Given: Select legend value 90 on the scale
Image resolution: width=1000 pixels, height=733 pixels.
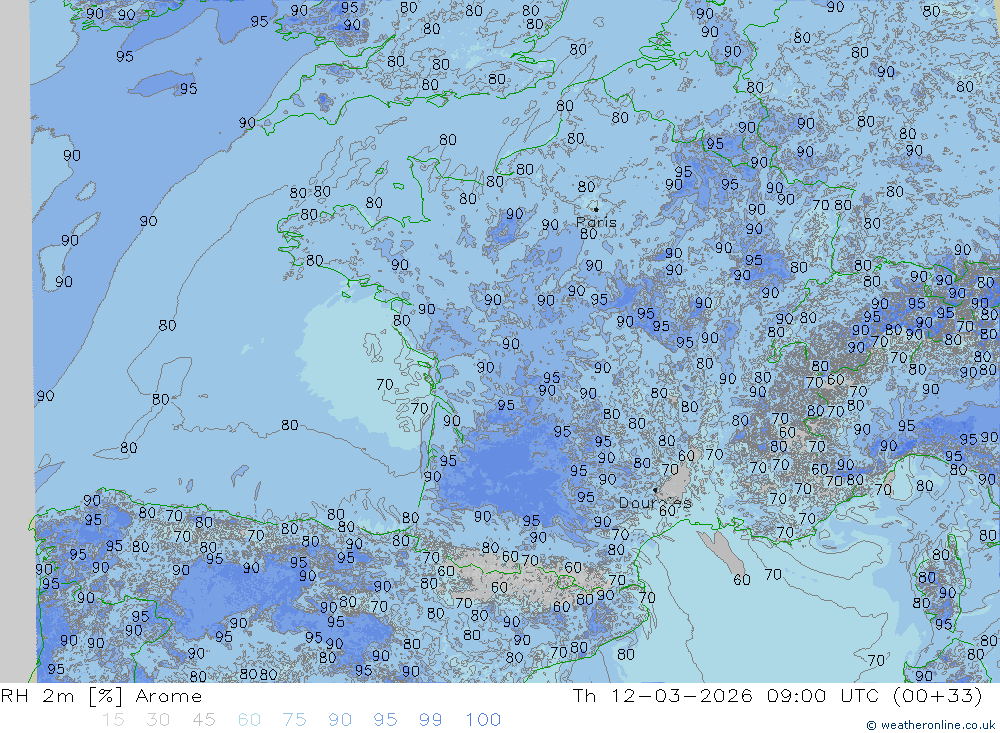Looking at the screenshot, I should point(340,720).
